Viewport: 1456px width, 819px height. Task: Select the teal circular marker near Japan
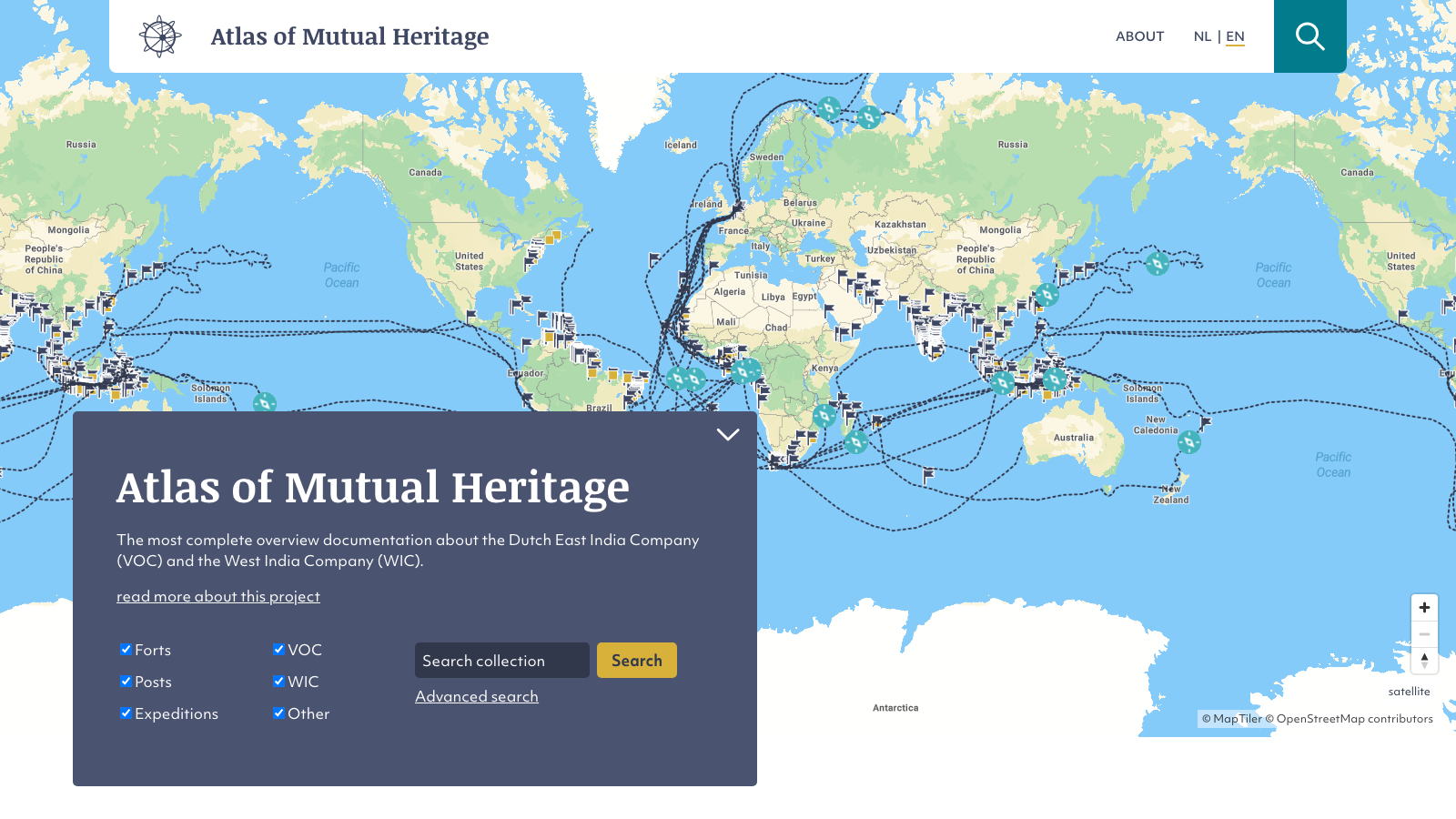pyautogui.click(x=1046, y=294)
